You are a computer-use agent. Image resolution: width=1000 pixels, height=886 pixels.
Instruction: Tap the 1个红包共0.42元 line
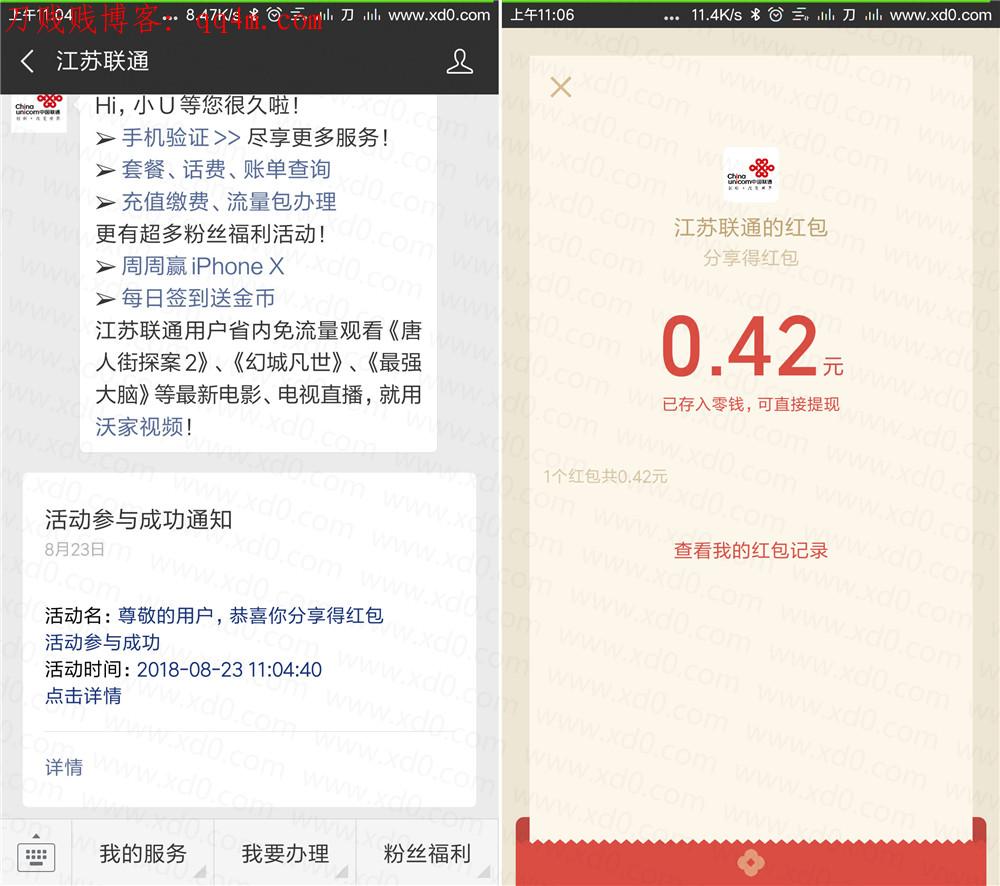(605, 476)
